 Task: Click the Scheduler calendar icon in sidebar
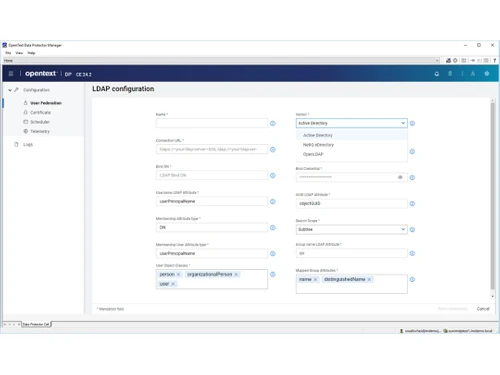[26, 122]
